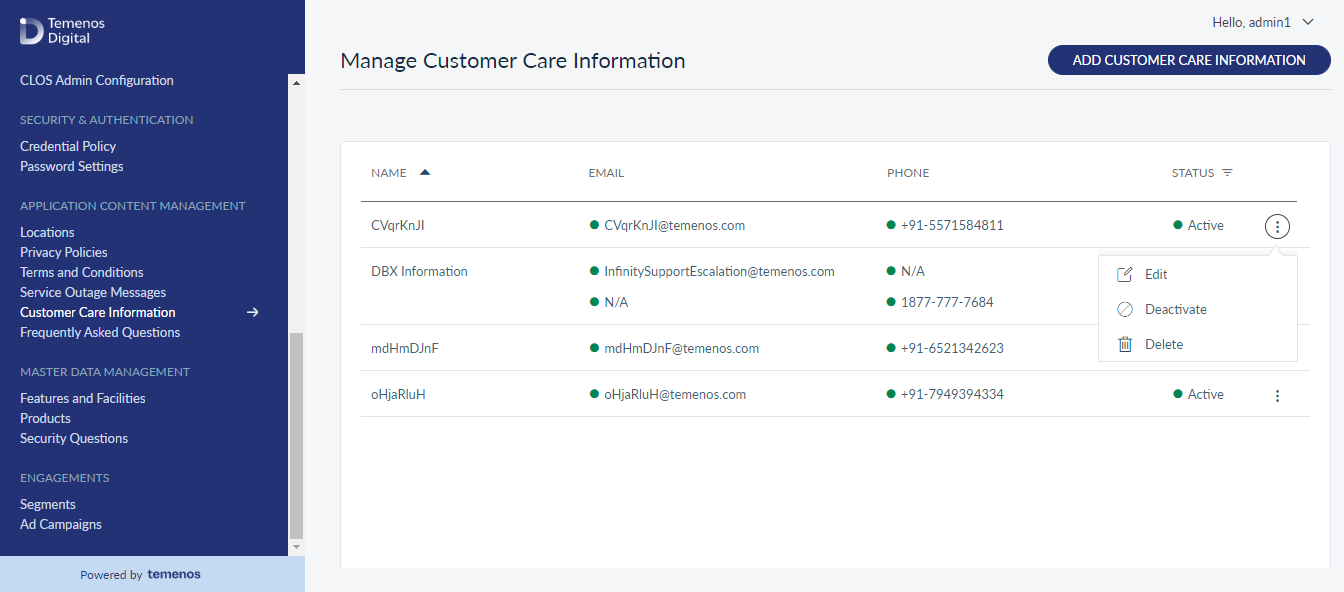Image resolution: width=1344 pixels, height=592 pixels.
Task: Click sidebar scrollbar down arrow
Action: (x=296, y=547)
